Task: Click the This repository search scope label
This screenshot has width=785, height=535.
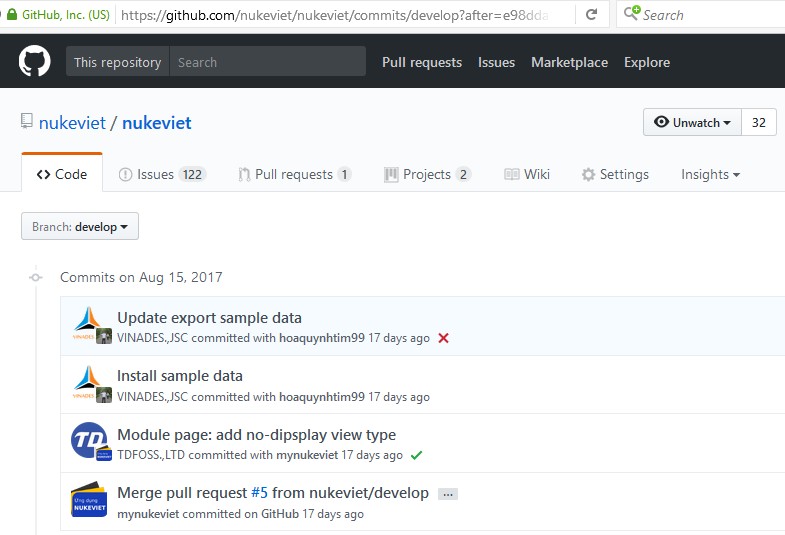Action: (x=118, y=62)
